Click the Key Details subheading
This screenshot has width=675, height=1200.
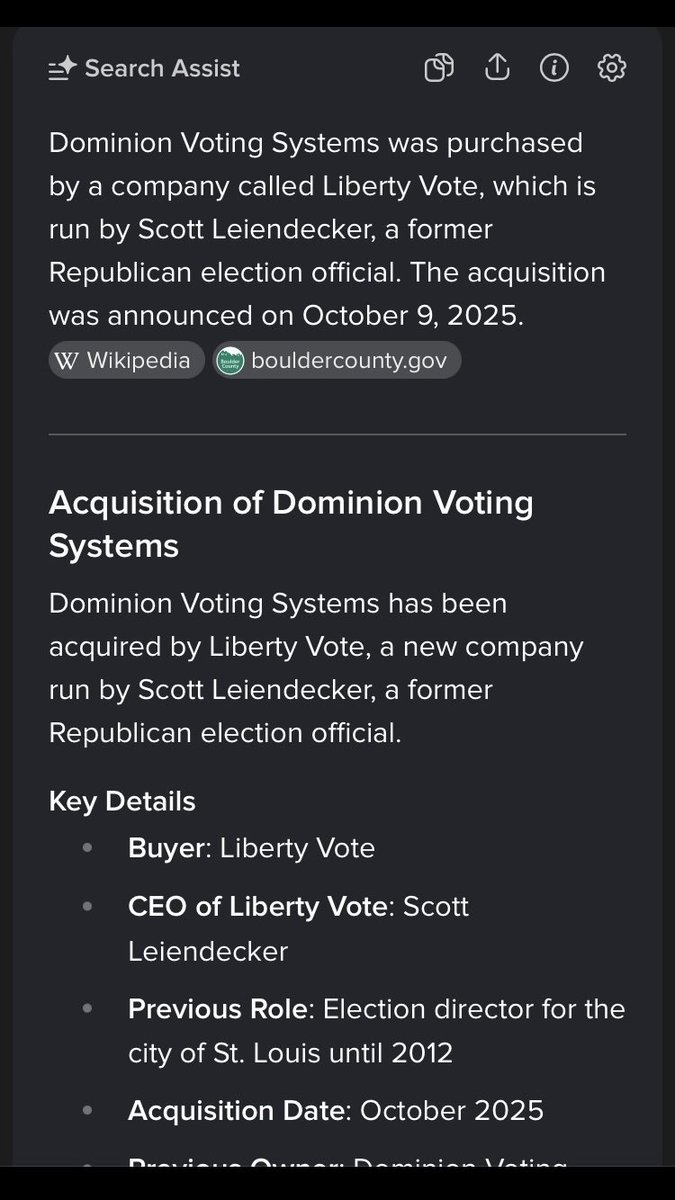click(x=122, y=802)
